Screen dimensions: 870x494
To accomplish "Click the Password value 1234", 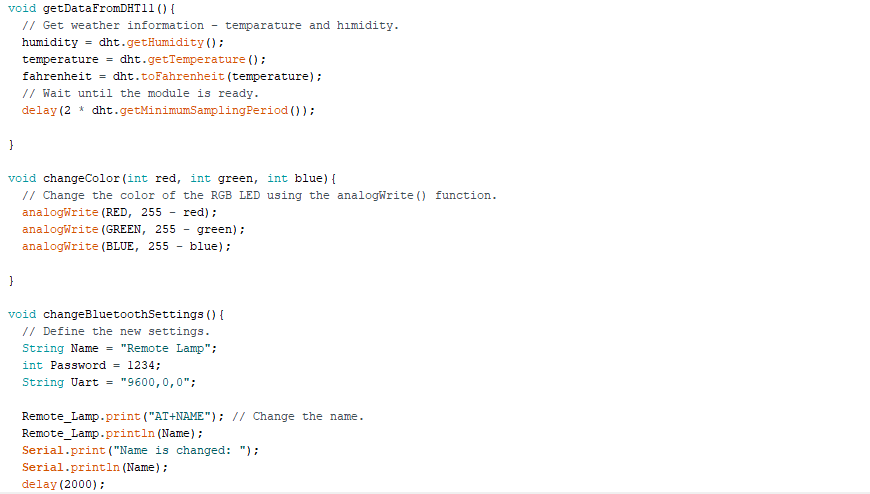I will 143,365.
